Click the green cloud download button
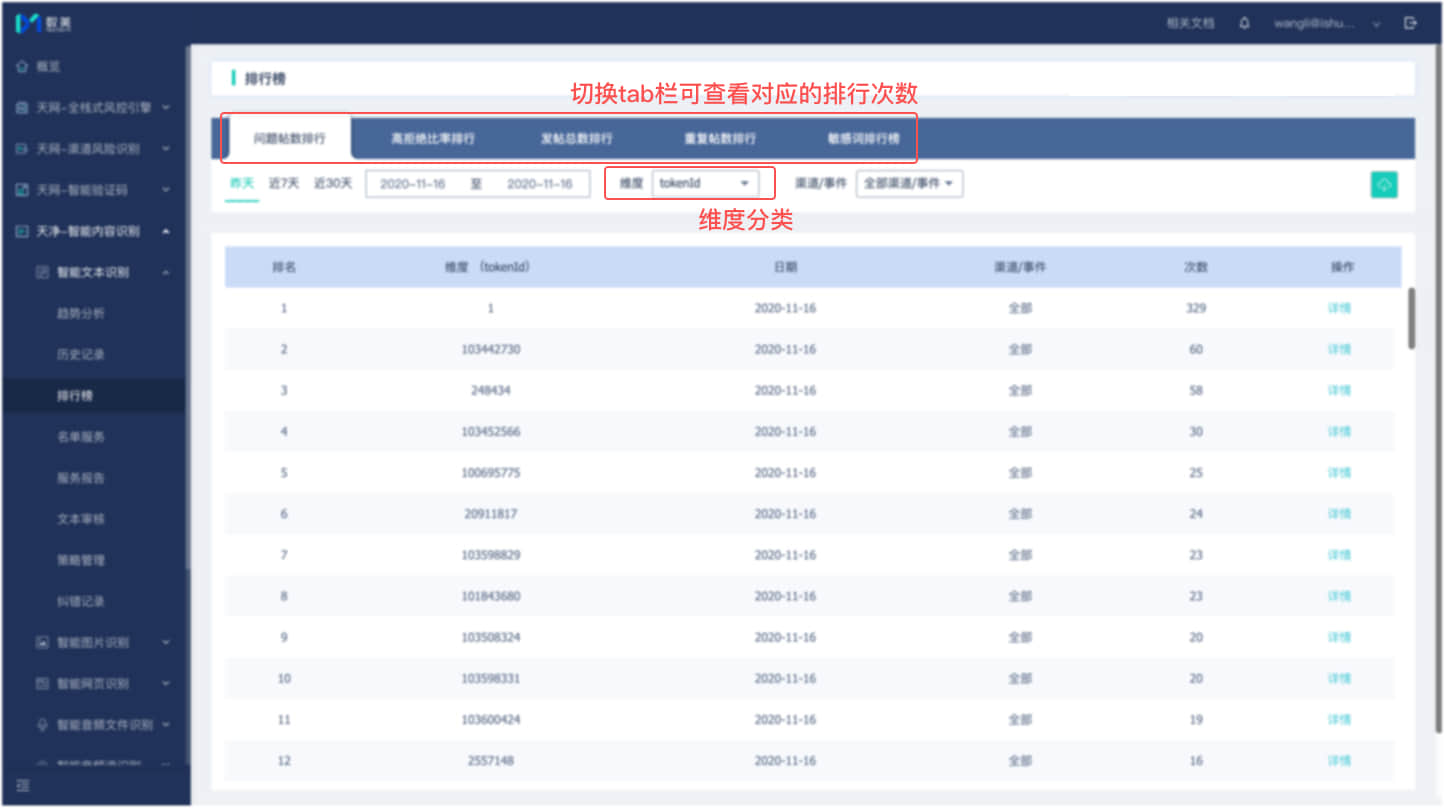Viewport: 1444px width, 808px height. (1384, 185)
